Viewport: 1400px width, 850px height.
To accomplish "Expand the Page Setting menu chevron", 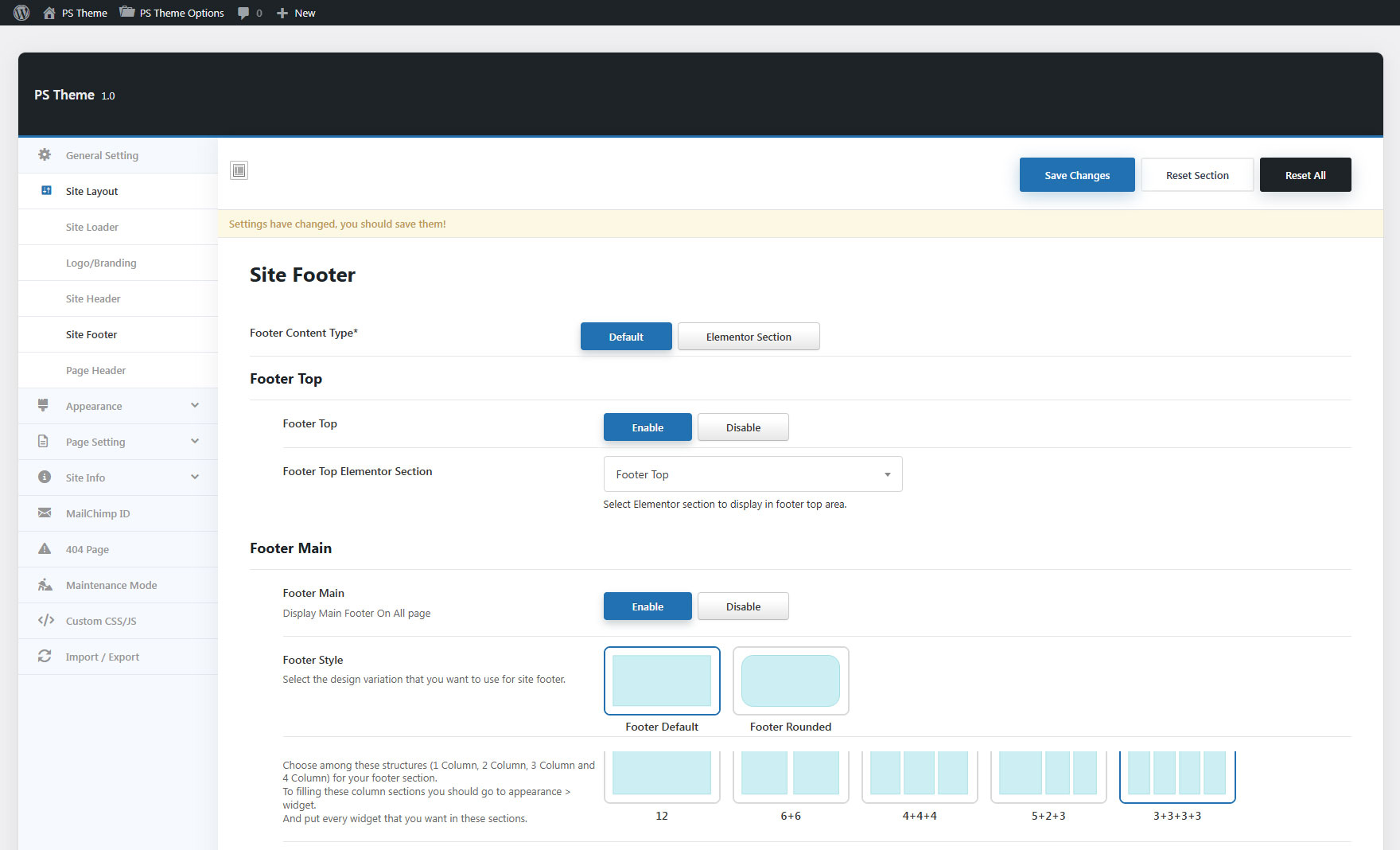I will tap(195, 442).
